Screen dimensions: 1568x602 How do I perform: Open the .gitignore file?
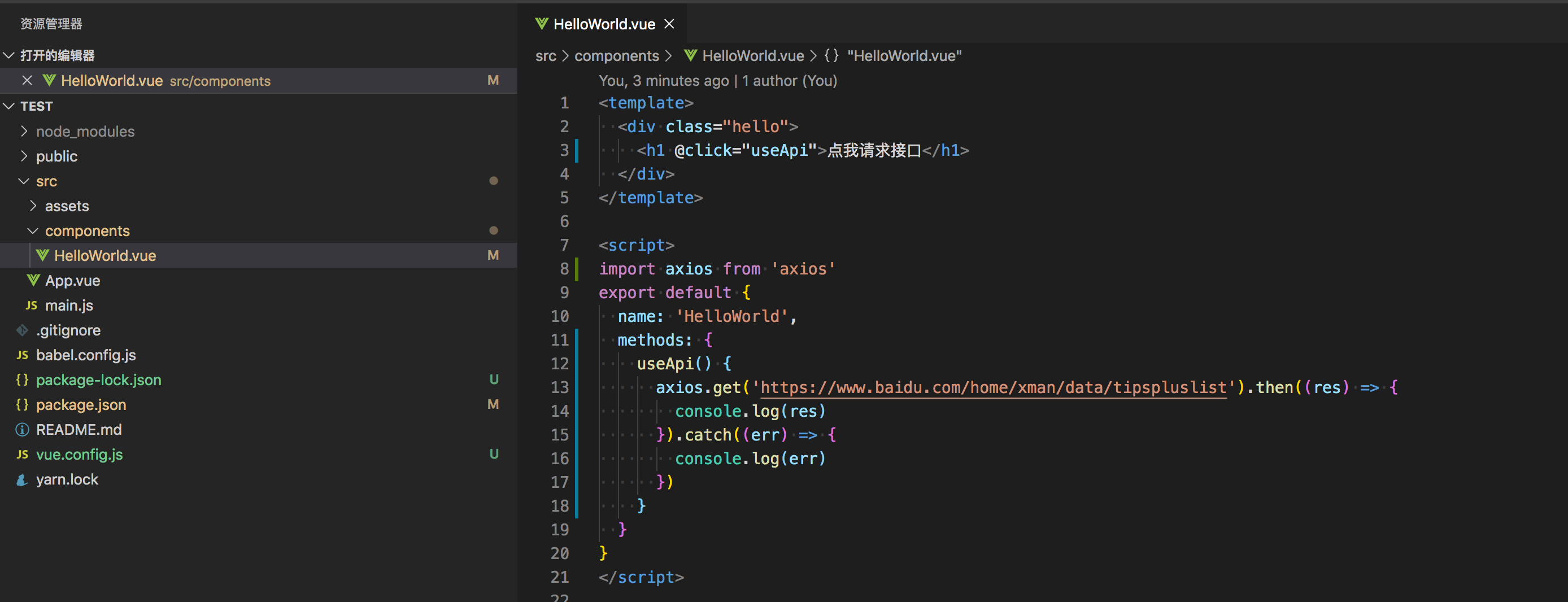259,330
